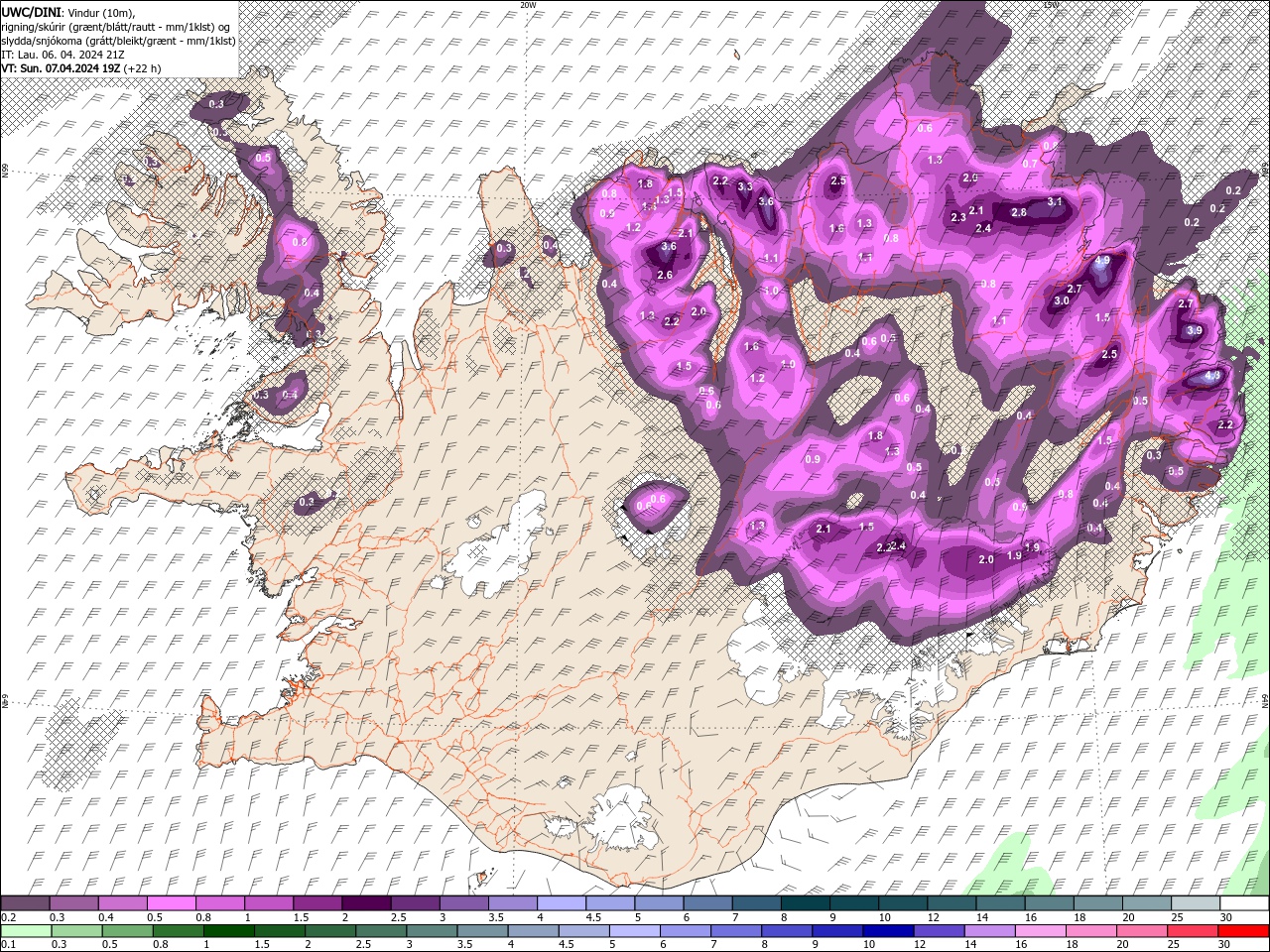1270x952 pixels.
Task: Choose the light grey 25–30 snow swatch
Action: (x=1195, y=903)
